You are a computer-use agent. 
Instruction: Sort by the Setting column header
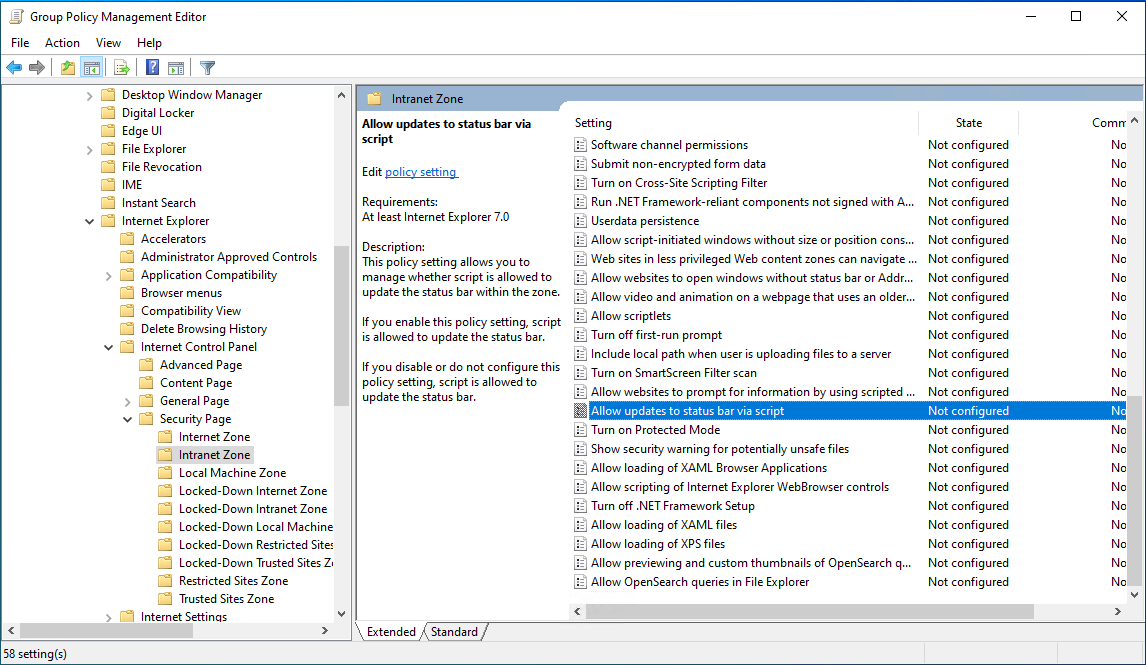tap(743, 123)
